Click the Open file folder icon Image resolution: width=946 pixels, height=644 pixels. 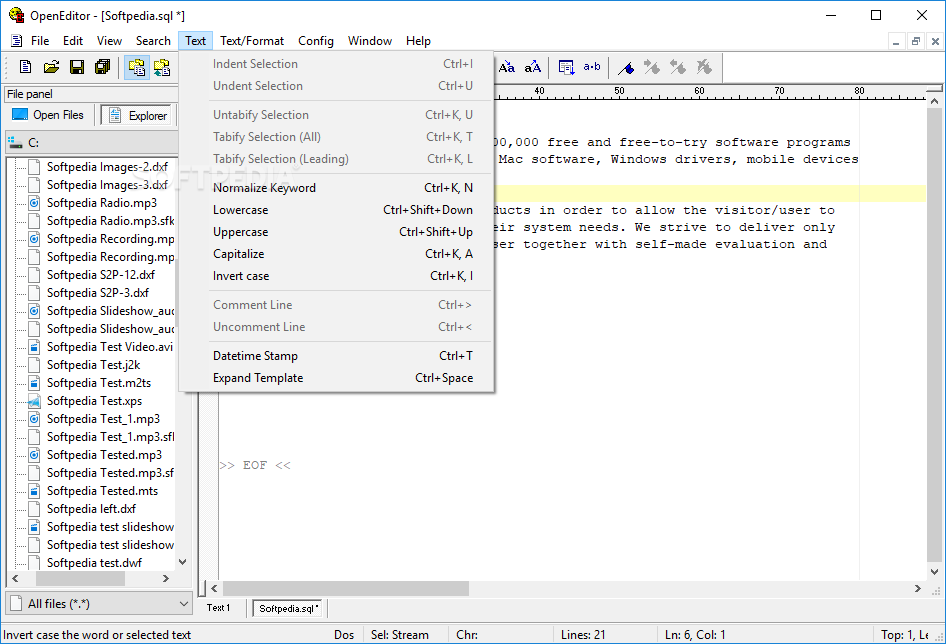pyautogui.click(x=51, y=67)
